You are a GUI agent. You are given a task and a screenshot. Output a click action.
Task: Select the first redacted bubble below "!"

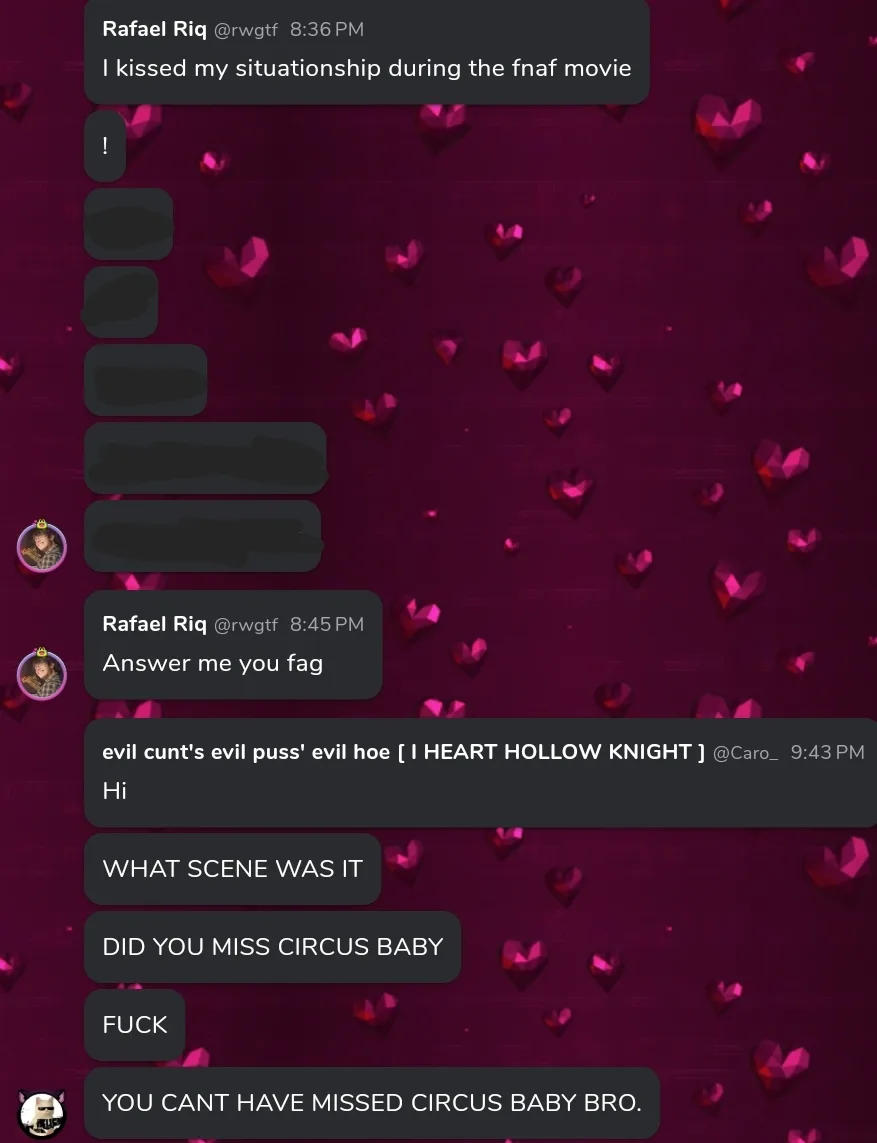[128, 224]
